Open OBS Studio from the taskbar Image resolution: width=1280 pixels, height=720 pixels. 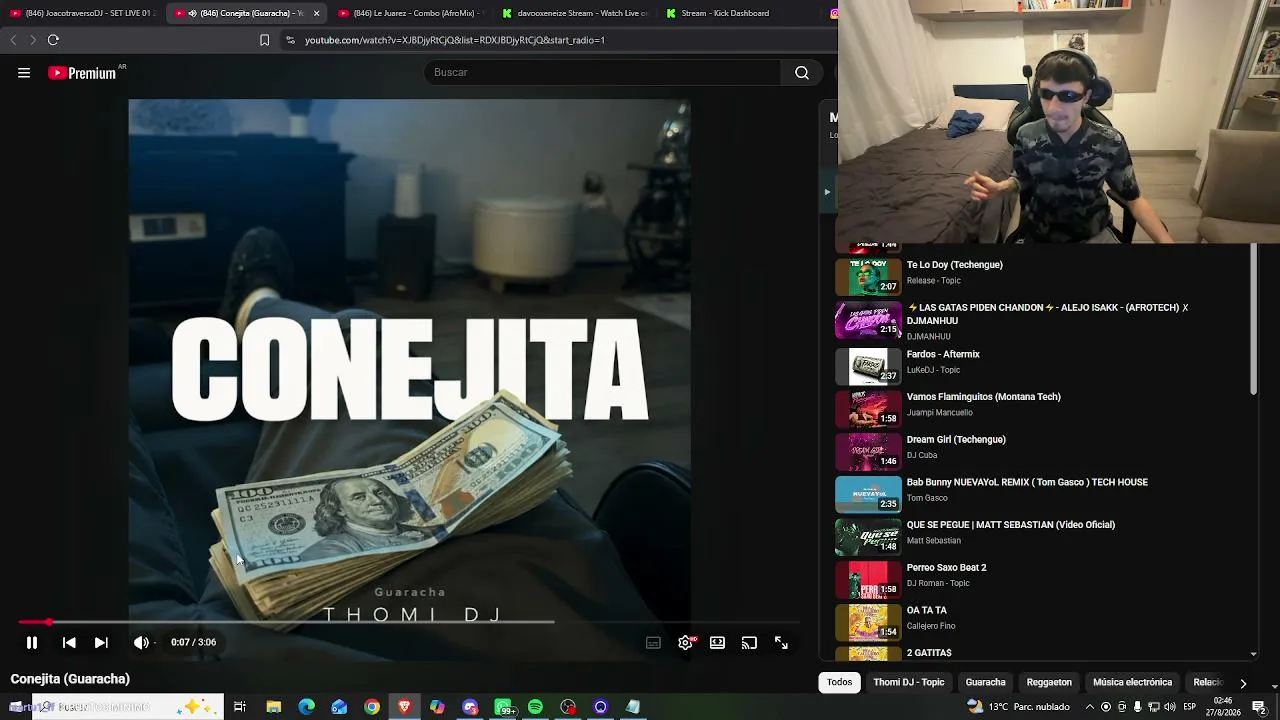coord(568,707)
